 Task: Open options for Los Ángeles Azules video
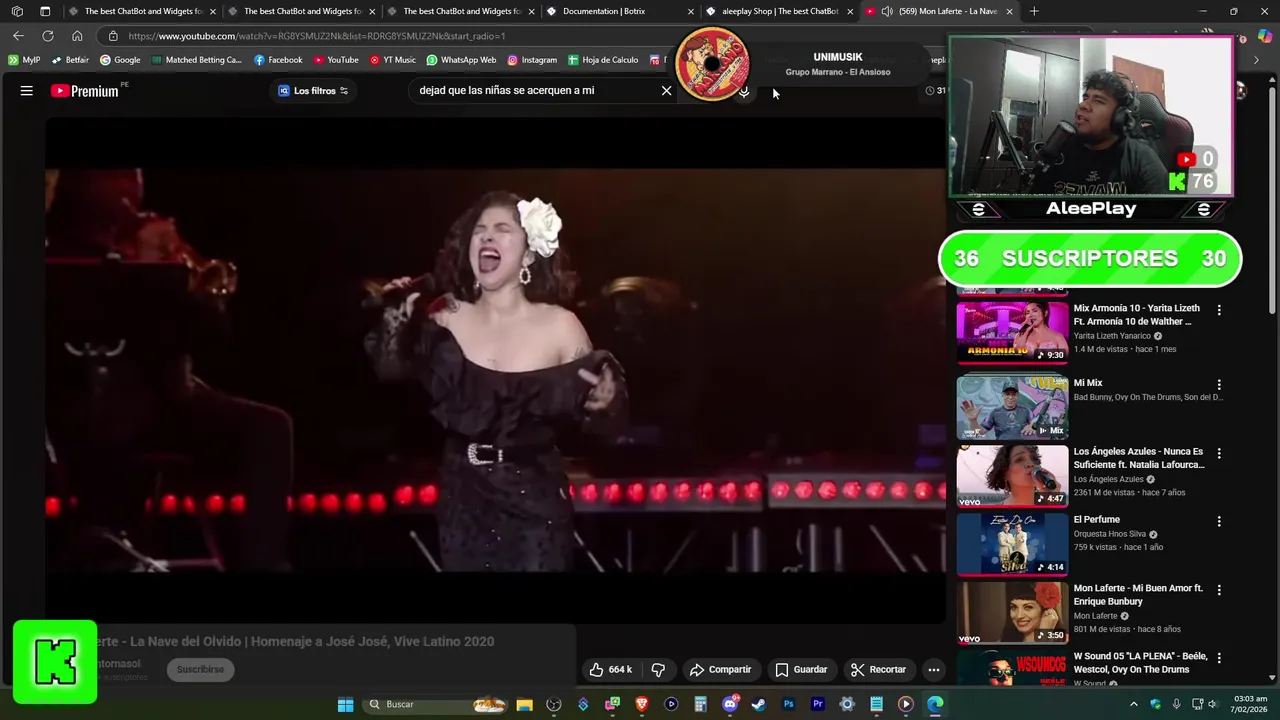pos(1218,453)
